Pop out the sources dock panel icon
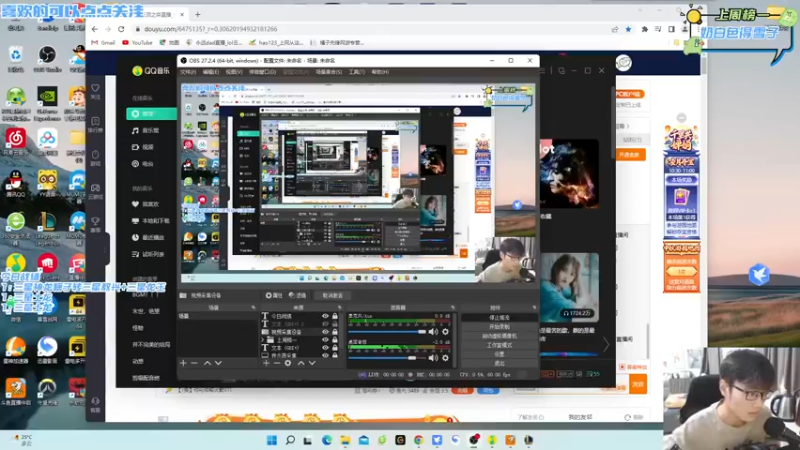 pos(340,308)
